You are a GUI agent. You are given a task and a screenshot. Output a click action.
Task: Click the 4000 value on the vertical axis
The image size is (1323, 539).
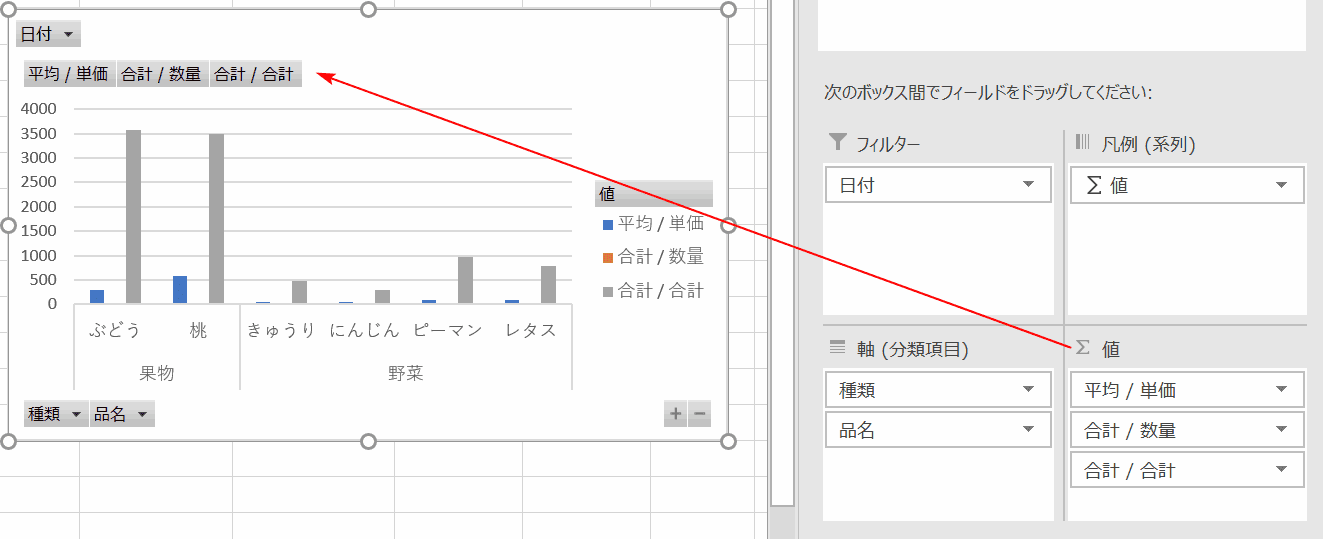[39, 108]
